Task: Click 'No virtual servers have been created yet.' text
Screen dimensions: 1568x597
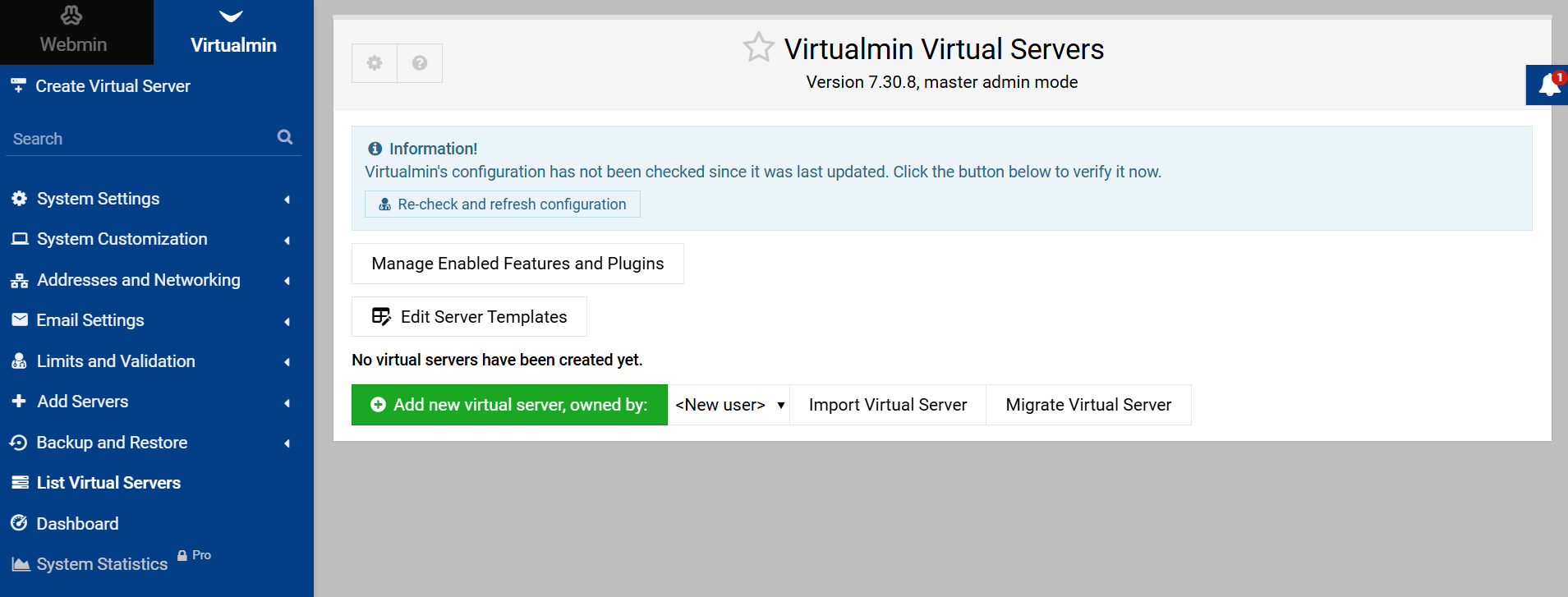Action: coord(497,360)
